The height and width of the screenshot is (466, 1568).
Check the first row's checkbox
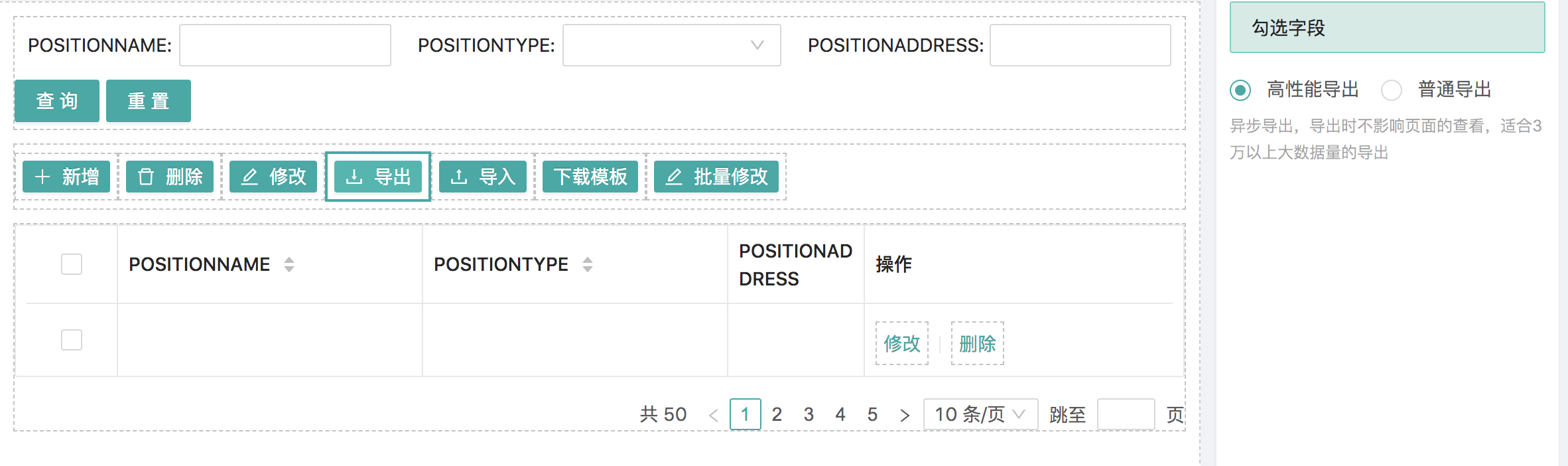(72, 340)
